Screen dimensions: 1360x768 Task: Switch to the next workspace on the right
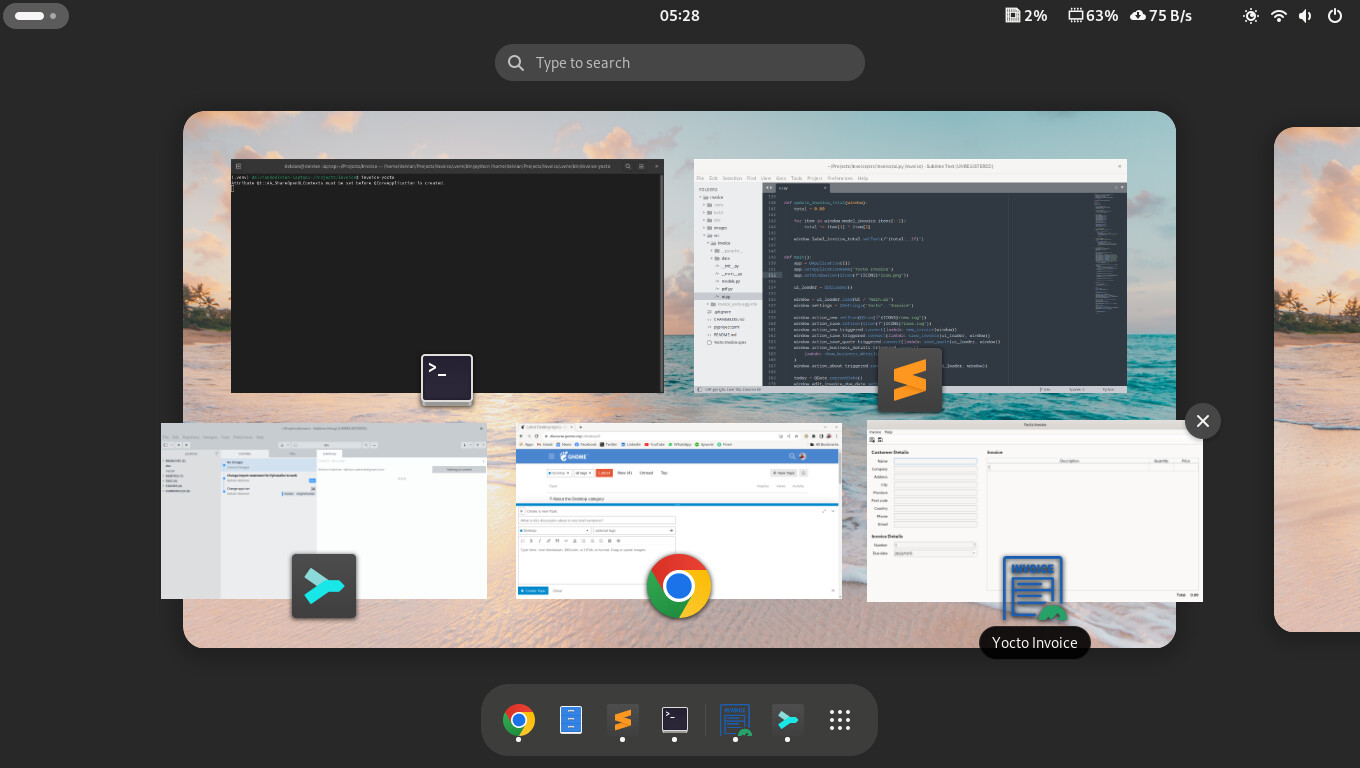tap(1317, 380)
